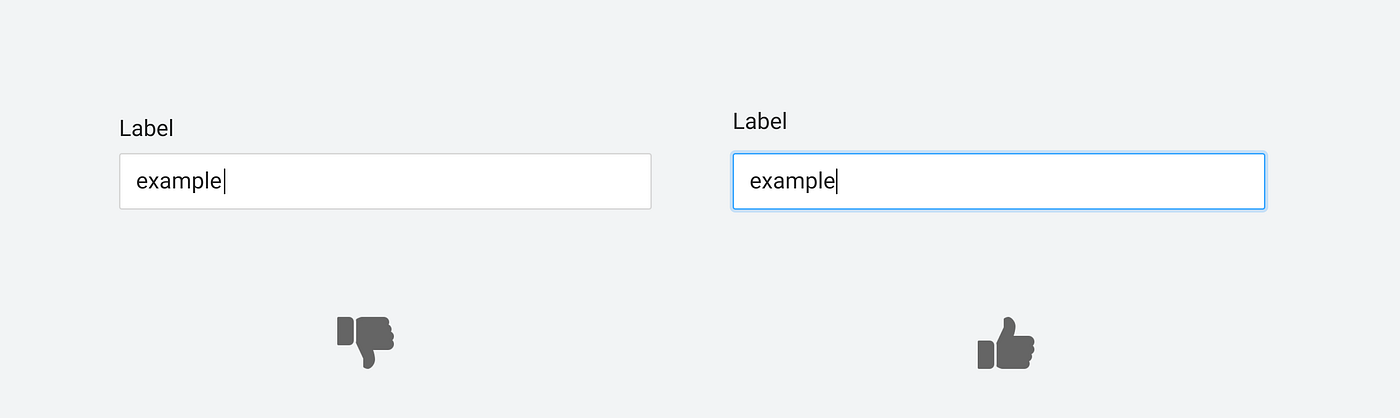Viewport: 1400px width, 418px height.
Task: Click the "Label" text above the blue-bordered field
Action: click(x=760, y=121)
